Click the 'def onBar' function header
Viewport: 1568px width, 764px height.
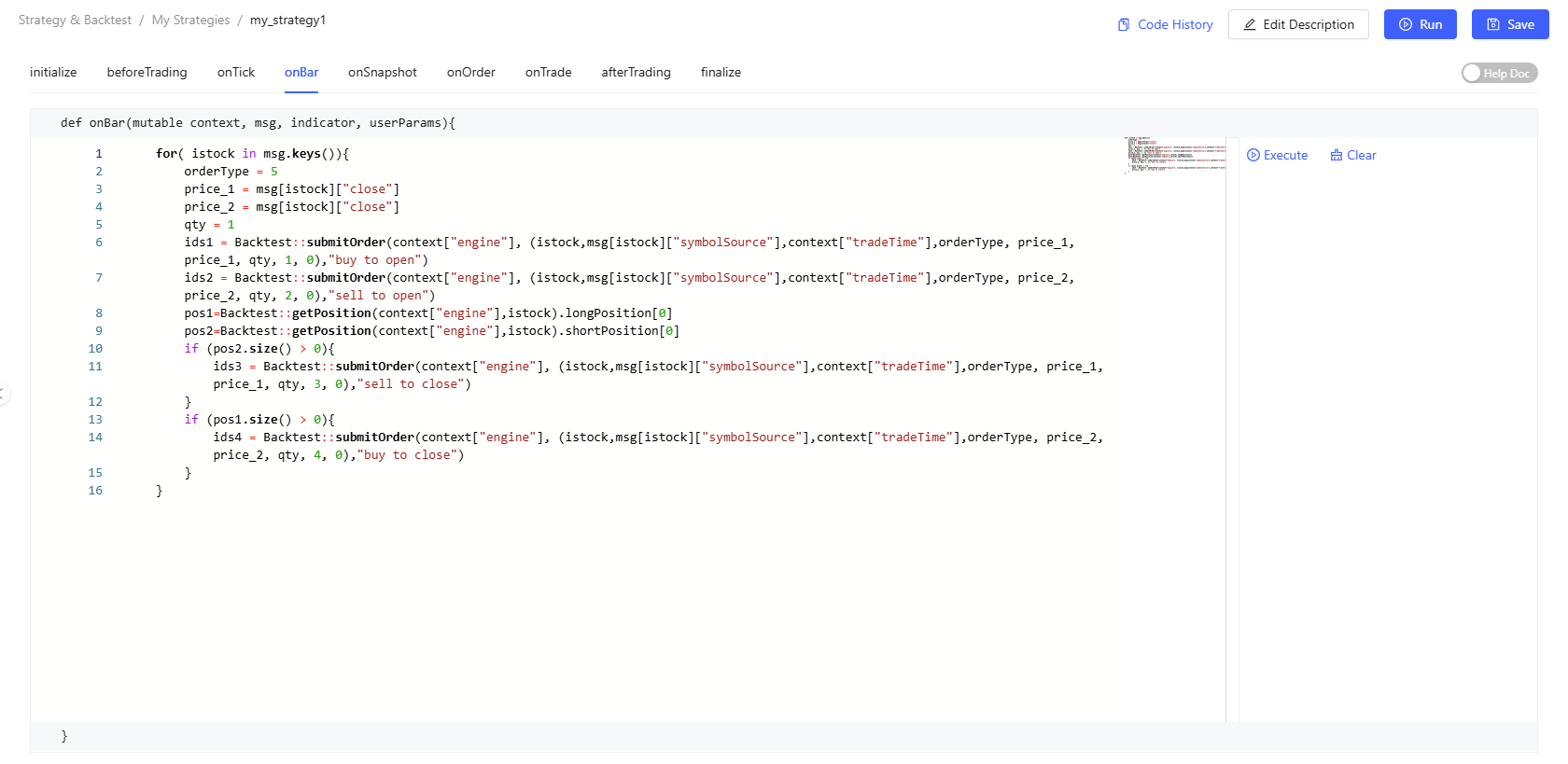(258, 122)
